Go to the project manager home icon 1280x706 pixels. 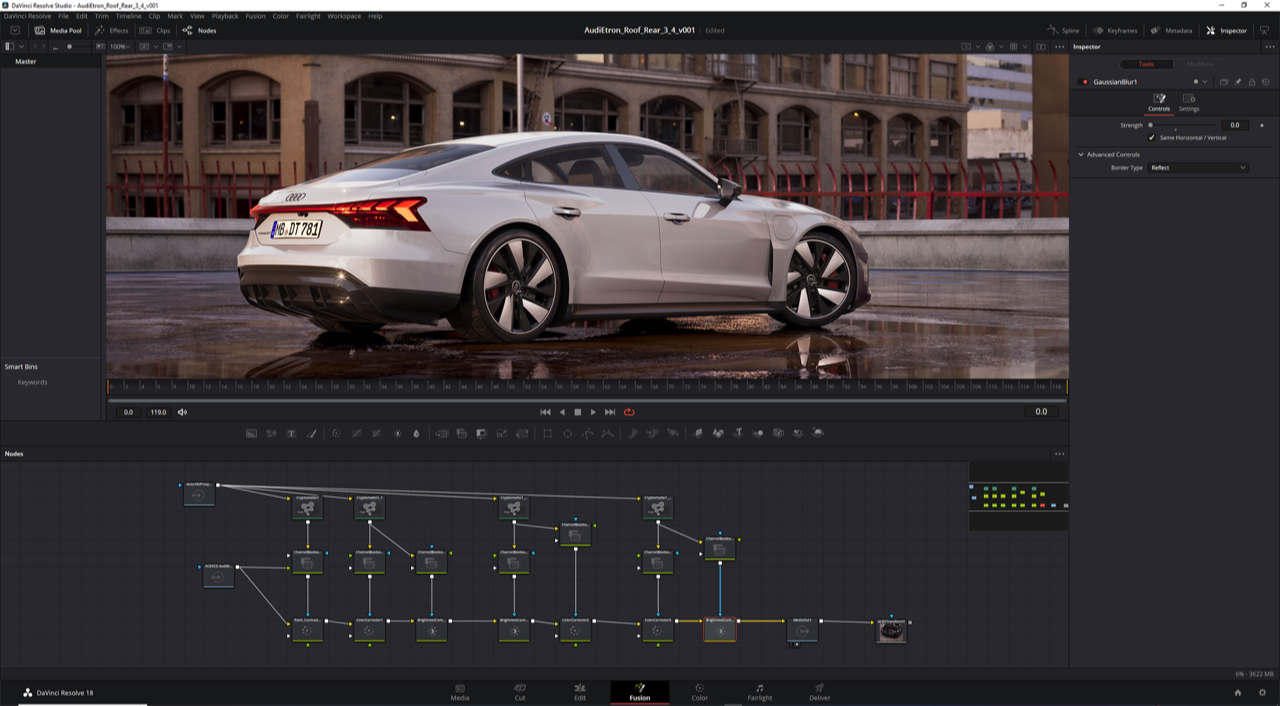(1238, 692)
